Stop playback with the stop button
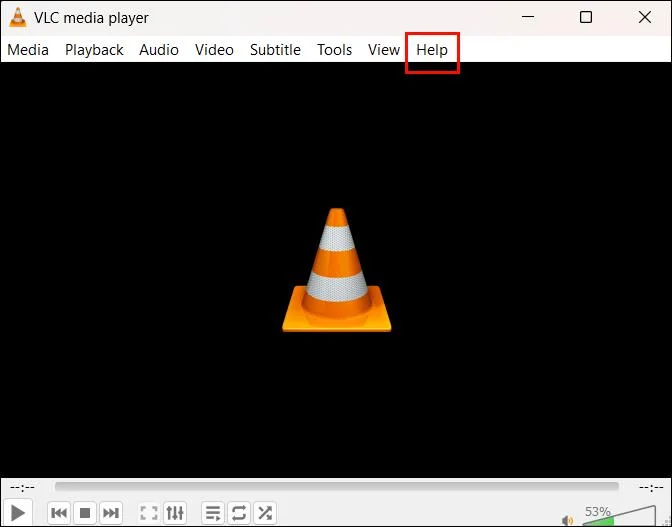 pos(85,512)
